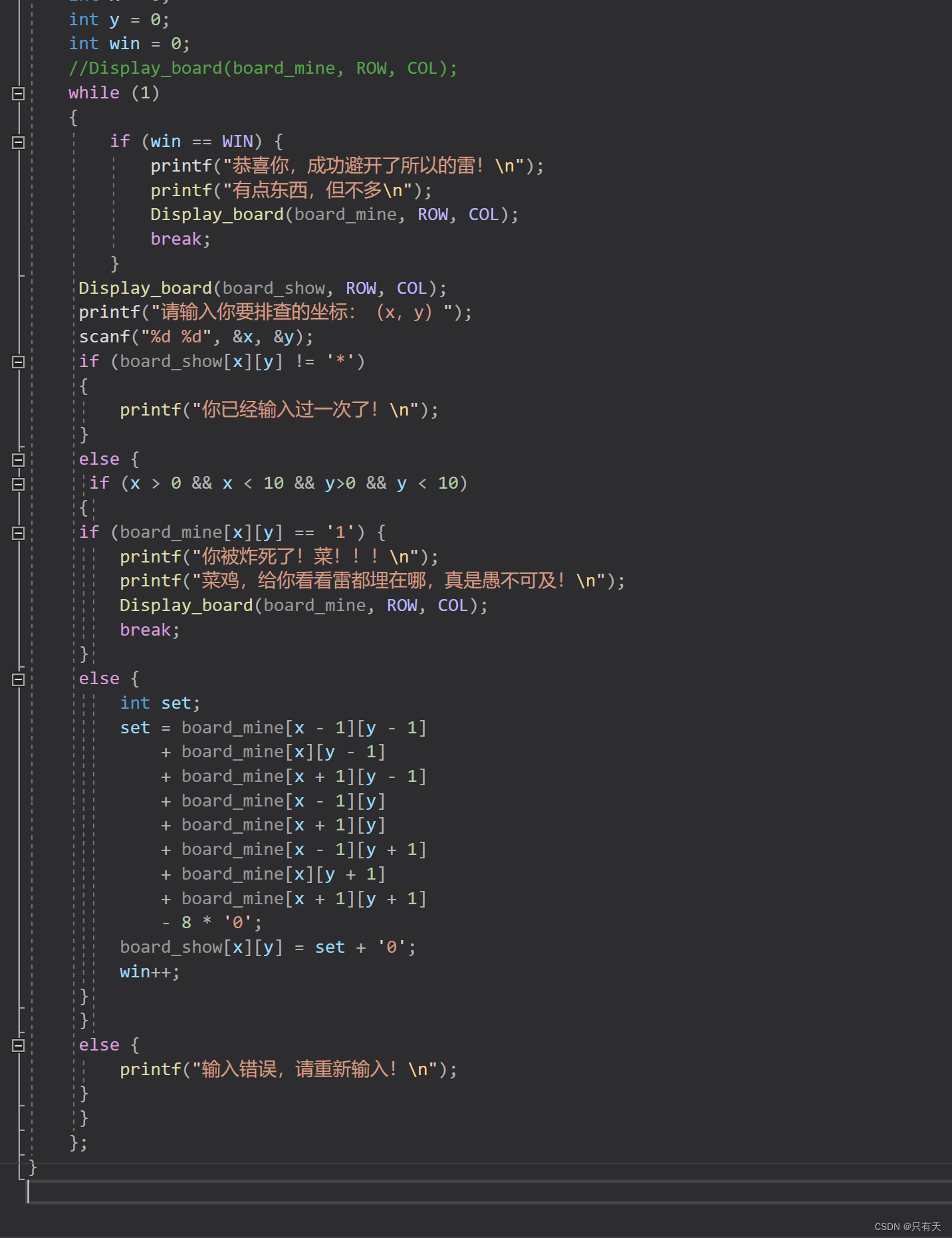Click the 'int y = 0;' declaration
Viewport: 952px width, 1238px height.
tap(119, 20)
